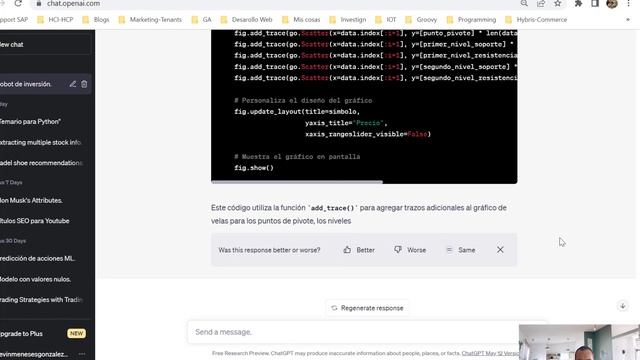Open the Hybris-Commerce bookmark folder
Screen dimensions: 640x360
point(536,20)
